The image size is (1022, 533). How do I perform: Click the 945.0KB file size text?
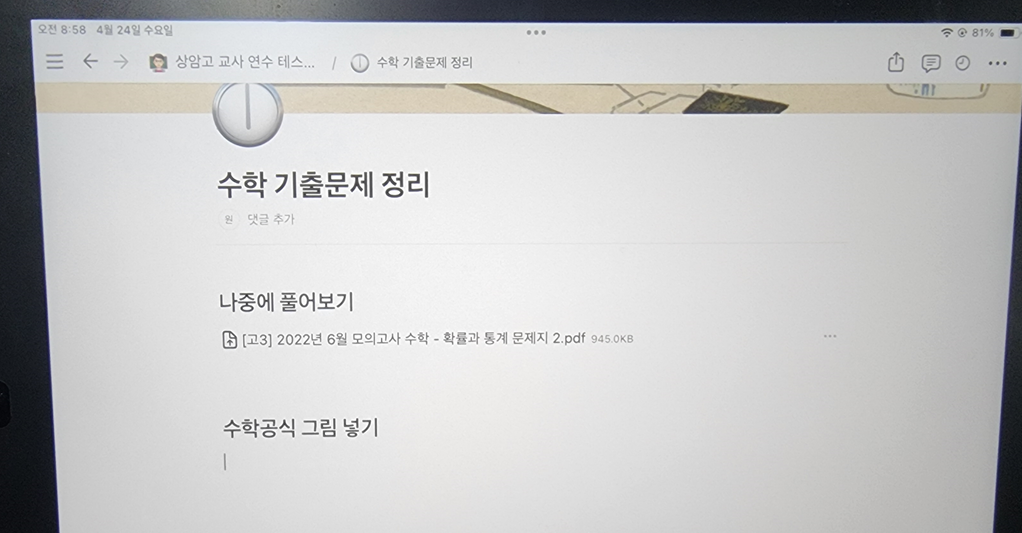pyautogui.click(x=612, y=339)
